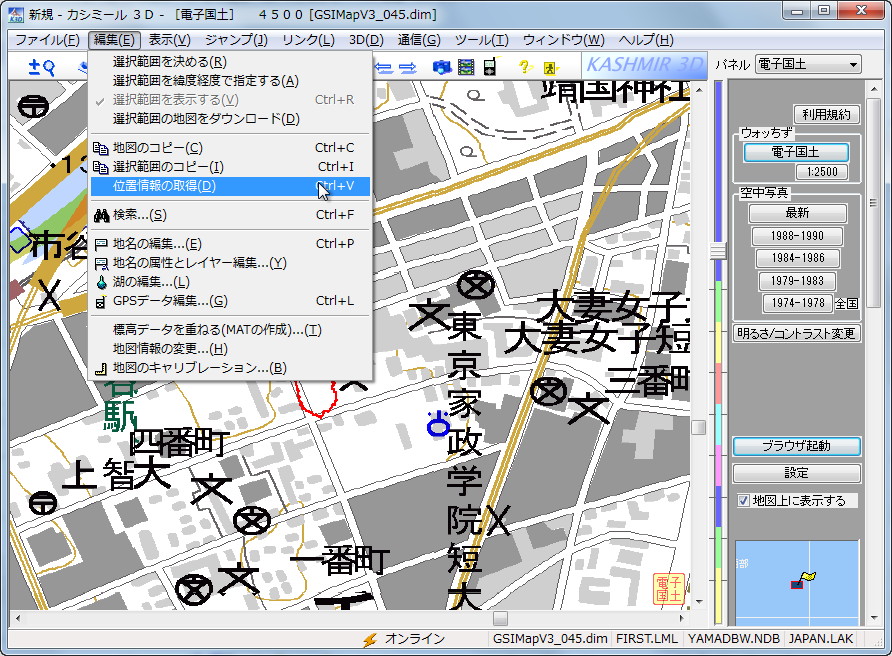Open the camera toolbar icon
The image size is (892, 656).
[442, 67]
